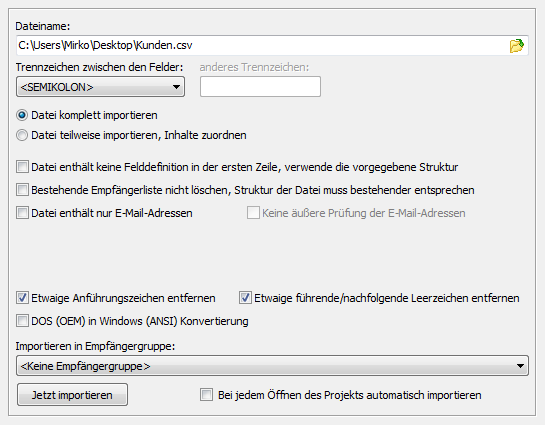Check 'Bei jedem Öffnen des Projekts automatisch importieren'
The height and width of the screenshot is (425, 545).
tap(206, 395)
